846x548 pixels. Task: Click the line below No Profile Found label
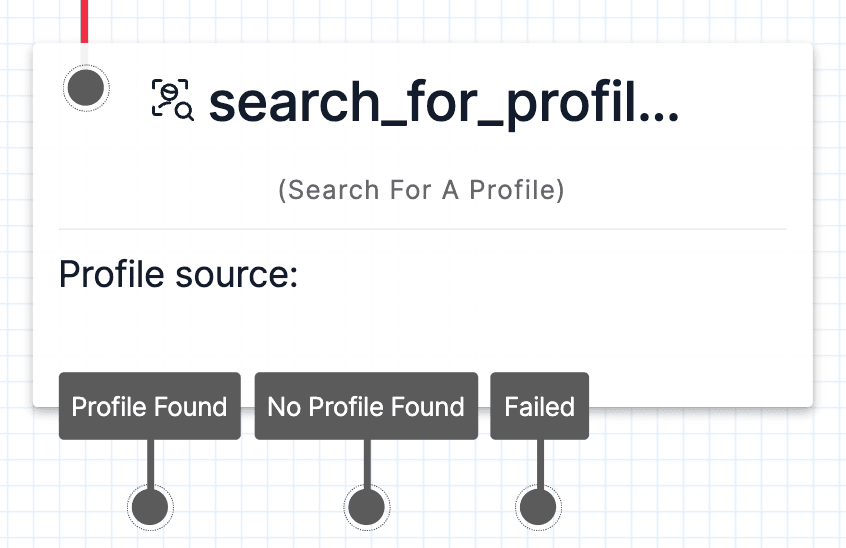(x=366, y=462)
